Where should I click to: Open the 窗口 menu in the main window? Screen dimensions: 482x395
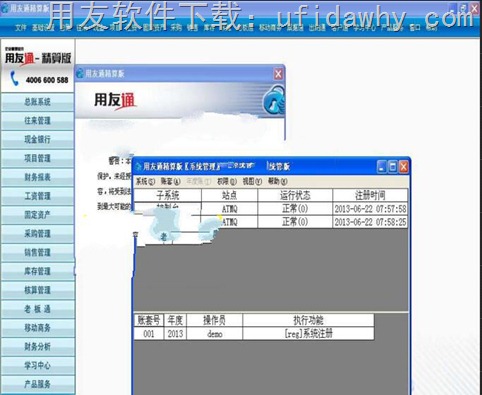(x=414, y=28)
